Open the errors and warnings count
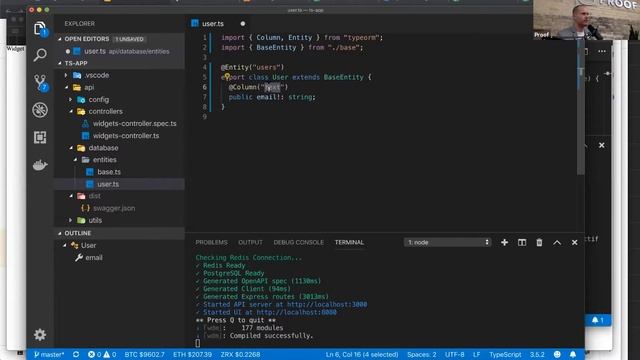The height and width of the screenshot is (360, 640). pos(102,354)
